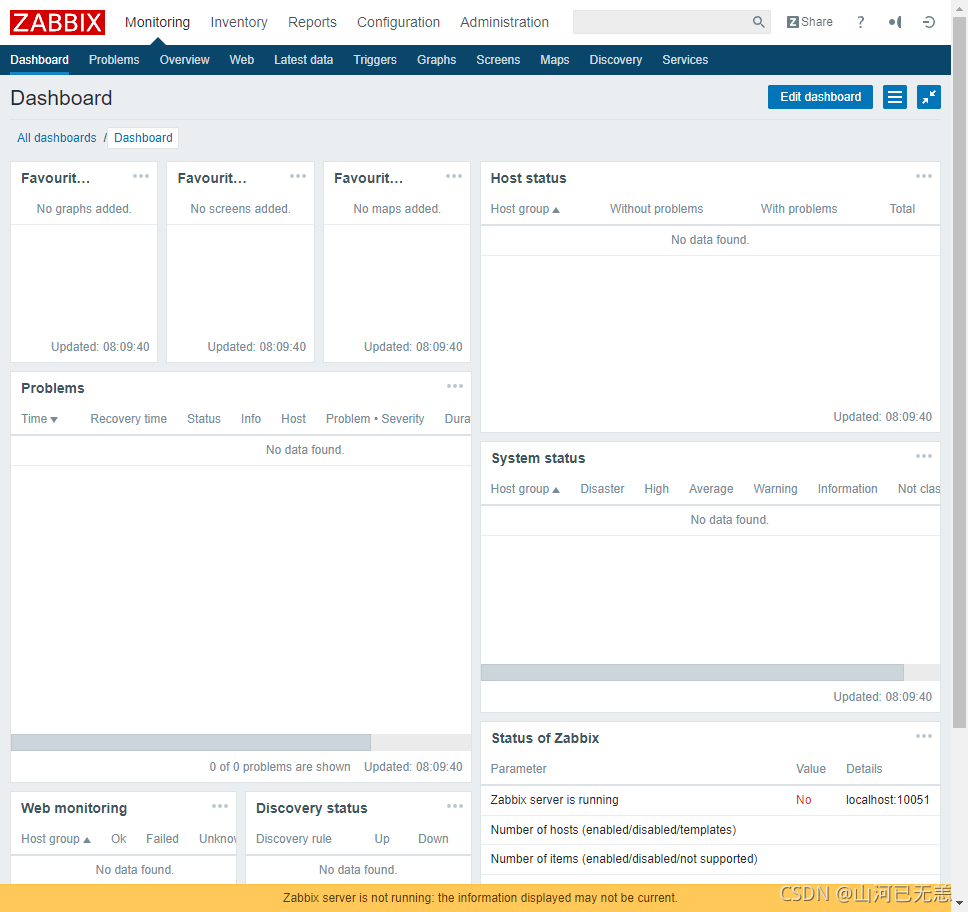Viewport: 968px width, 912px height.
Task: Go to the Web submenu tab
Action: point(241,60)
